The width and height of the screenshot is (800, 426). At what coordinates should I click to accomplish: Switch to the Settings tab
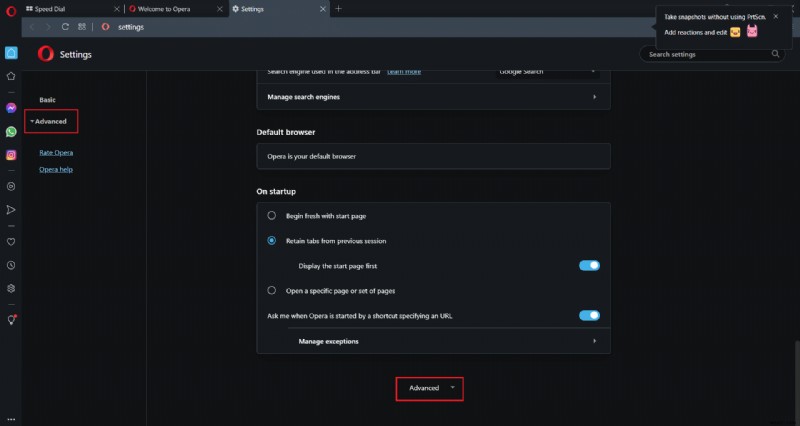(x=278, y=9)
